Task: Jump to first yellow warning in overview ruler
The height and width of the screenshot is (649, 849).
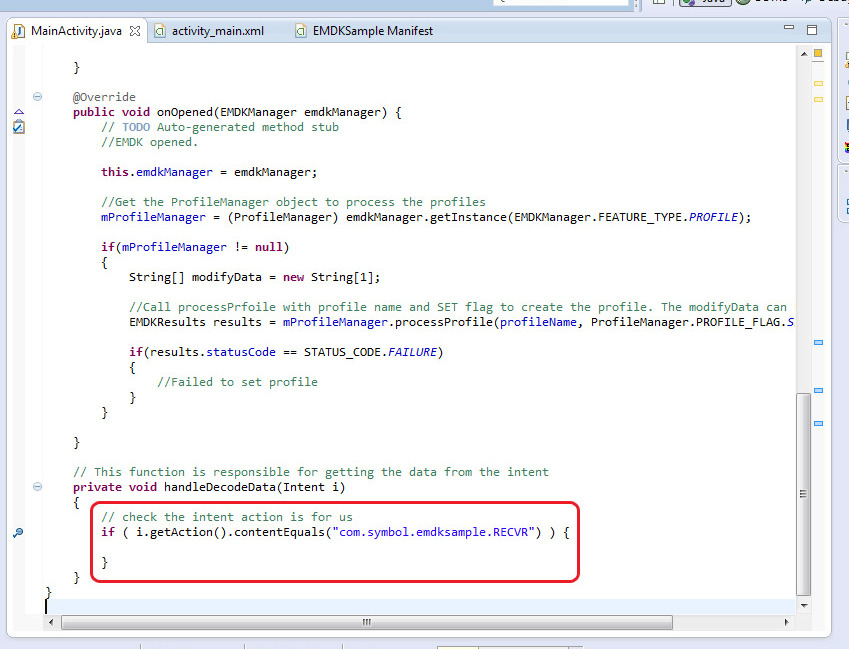Action: click(x=818, y=83)
